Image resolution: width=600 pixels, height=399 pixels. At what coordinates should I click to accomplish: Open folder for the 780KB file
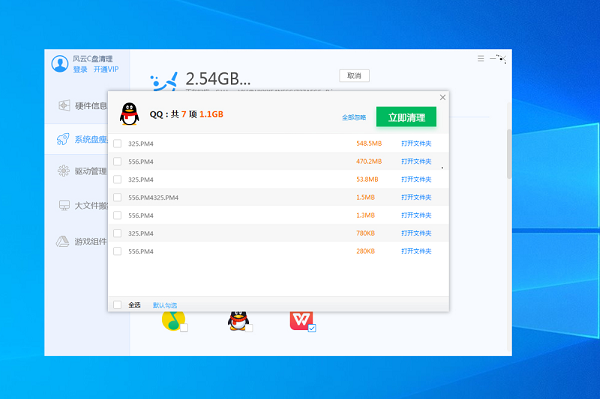tap(416, 233)
